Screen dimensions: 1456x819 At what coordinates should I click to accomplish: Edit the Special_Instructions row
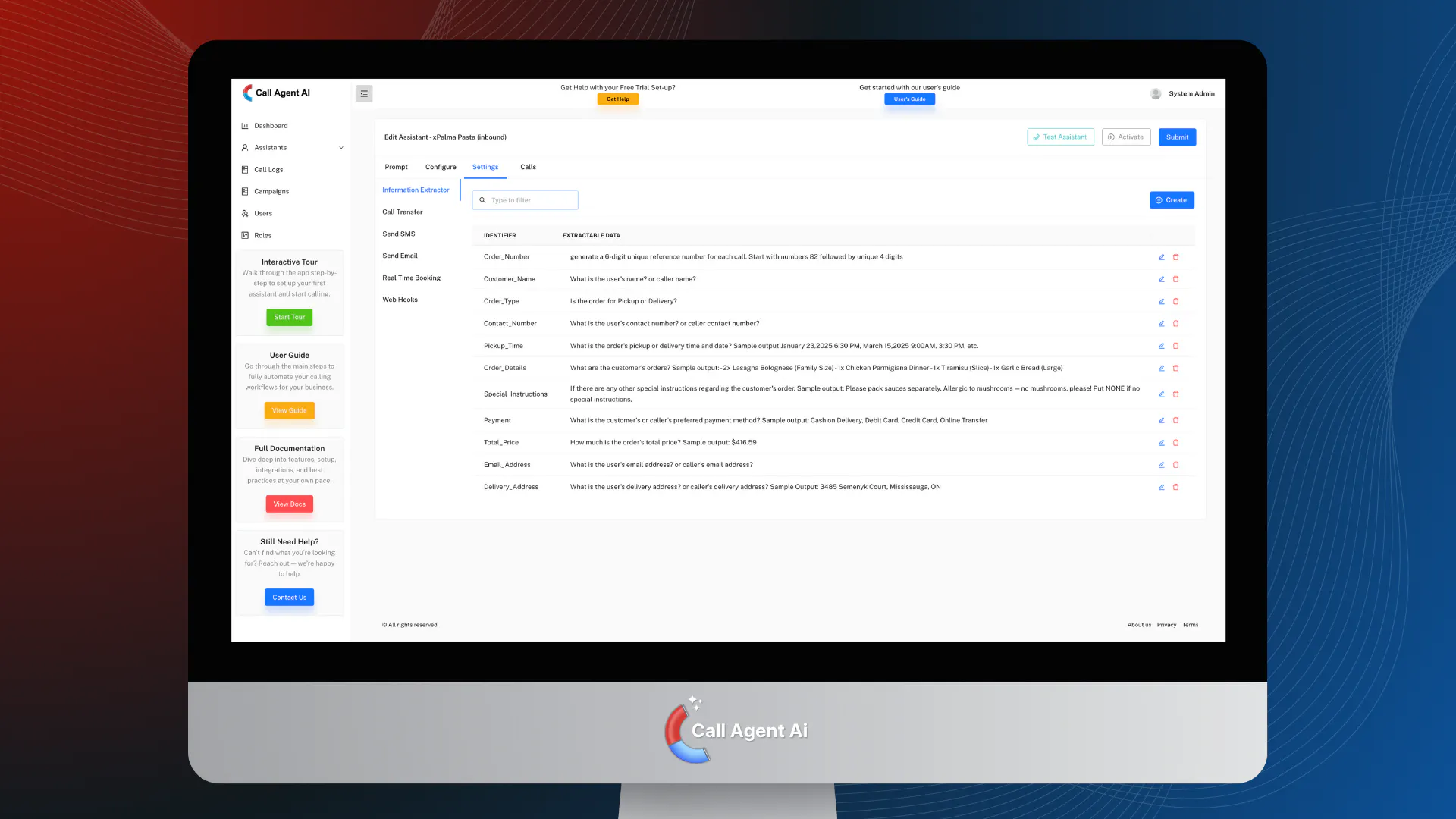coord(1161,394)
